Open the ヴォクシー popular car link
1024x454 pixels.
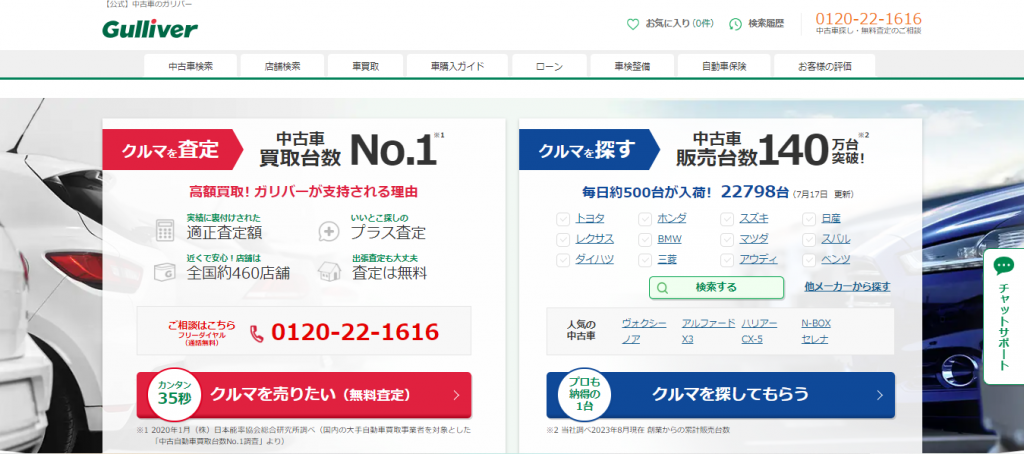(644, 323)
